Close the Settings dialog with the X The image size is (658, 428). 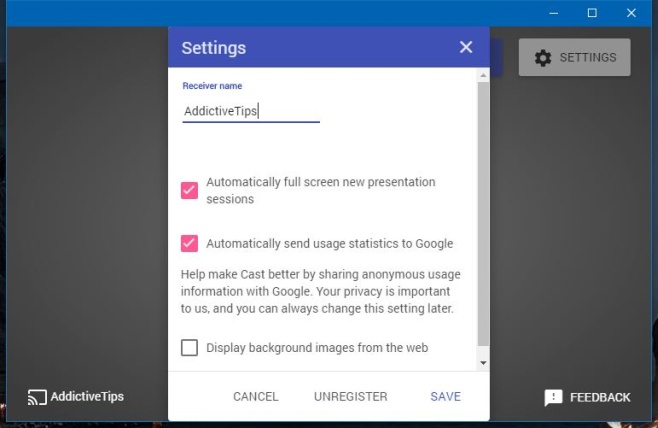466,47
